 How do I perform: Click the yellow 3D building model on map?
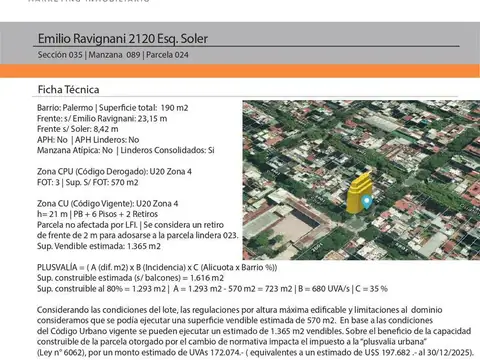358,193
